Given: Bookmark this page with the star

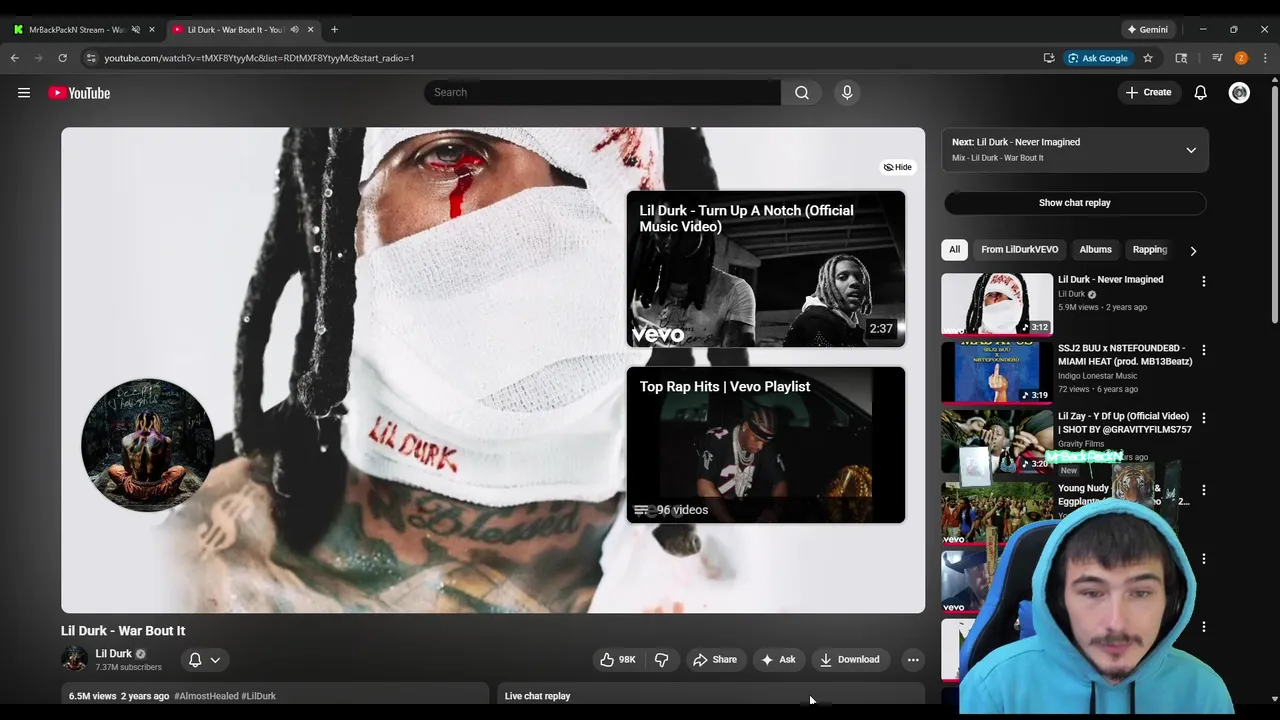Looking at the screenshot, I should pyautogui.click(x=1148, y=58).
